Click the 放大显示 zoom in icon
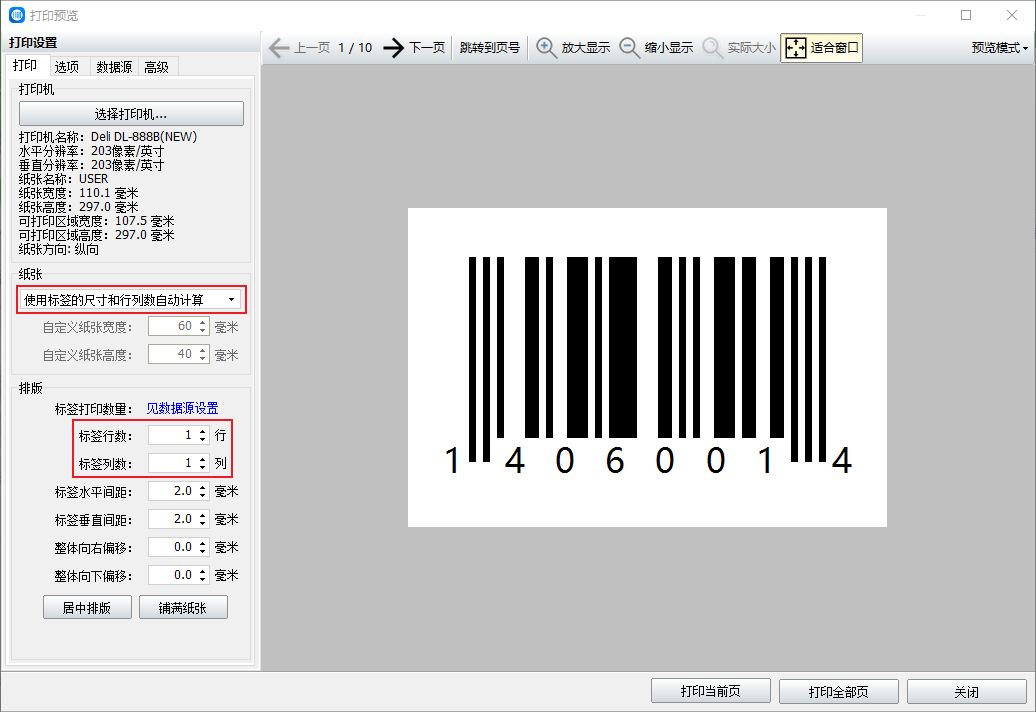This screenshot has width=1036, height=712. tap(546, 48)
